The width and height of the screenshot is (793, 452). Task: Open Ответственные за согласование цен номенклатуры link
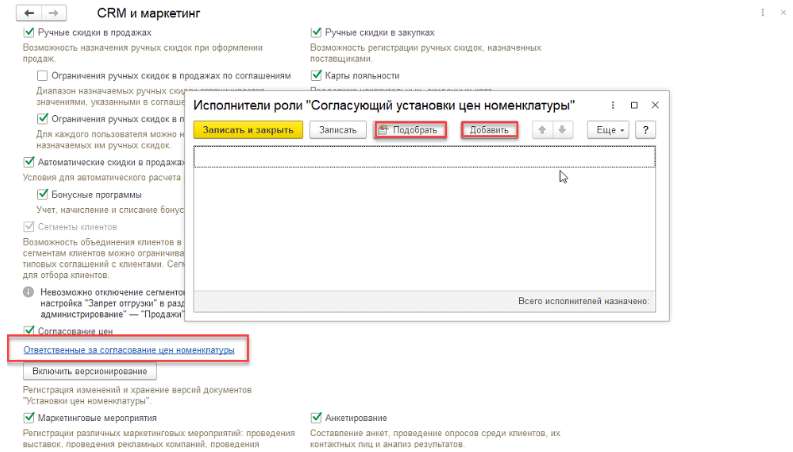[121, 350]
